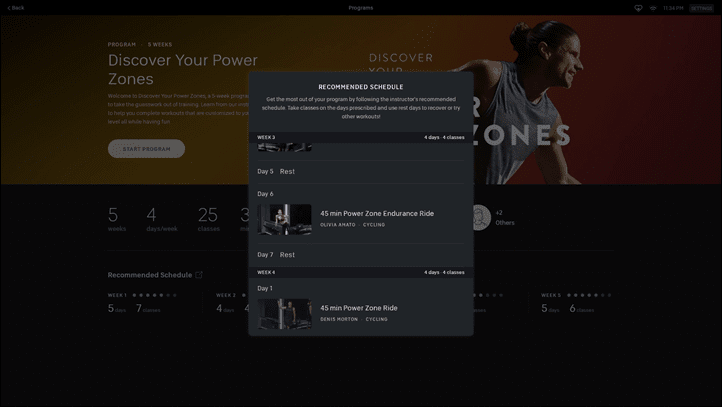Click the Day 5 Rest row
The image size is (722, 407).
pyautogui.click(x=361, y=171)
